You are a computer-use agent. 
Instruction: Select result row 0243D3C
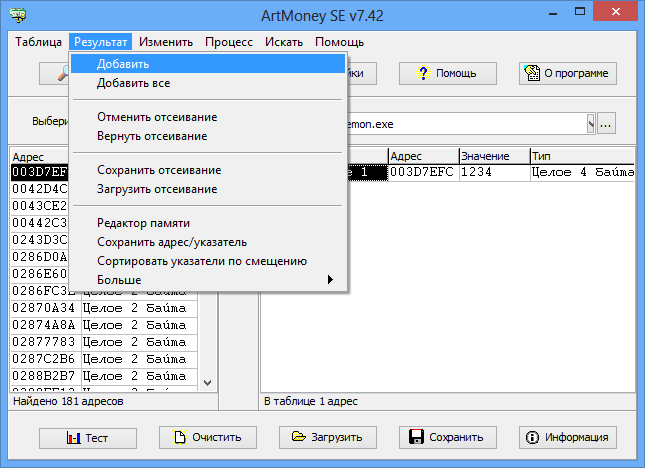click(39, 240)
